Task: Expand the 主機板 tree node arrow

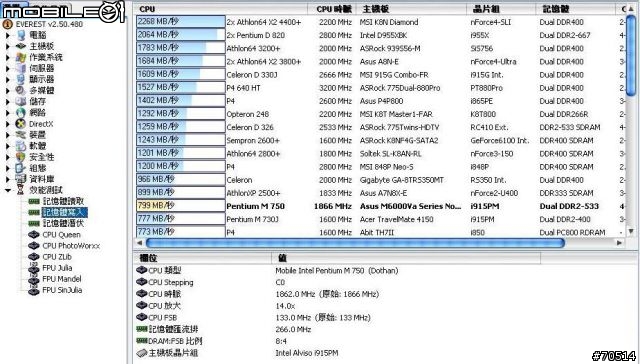Action: 8,47
